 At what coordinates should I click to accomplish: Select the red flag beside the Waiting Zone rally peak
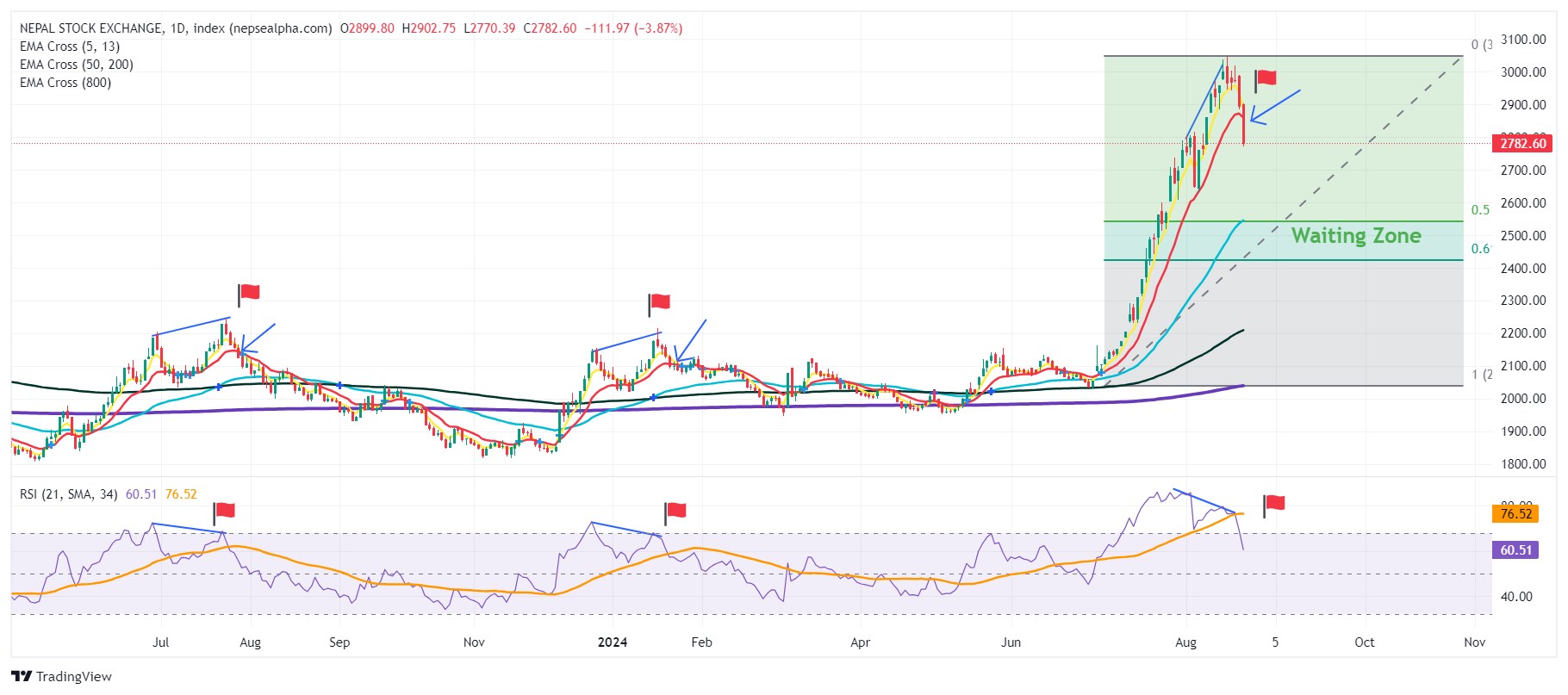point(1265,80)
